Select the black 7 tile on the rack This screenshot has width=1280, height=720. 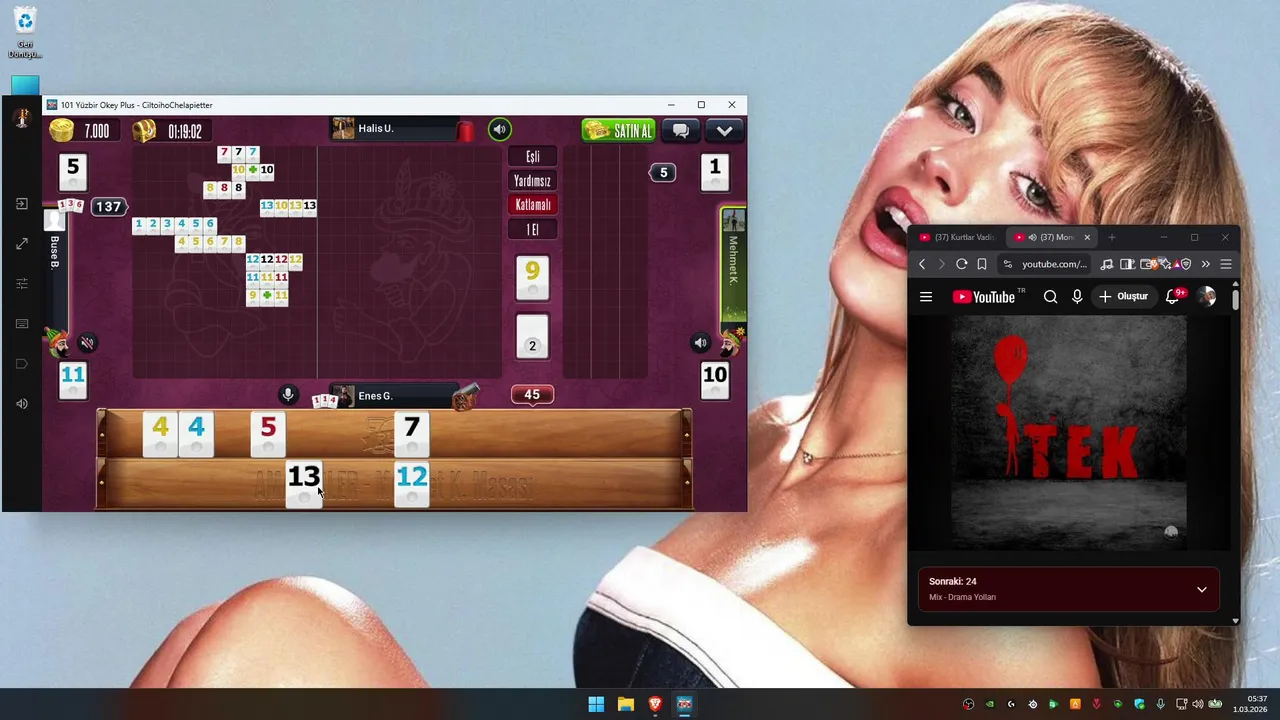(x=412, y=433)
